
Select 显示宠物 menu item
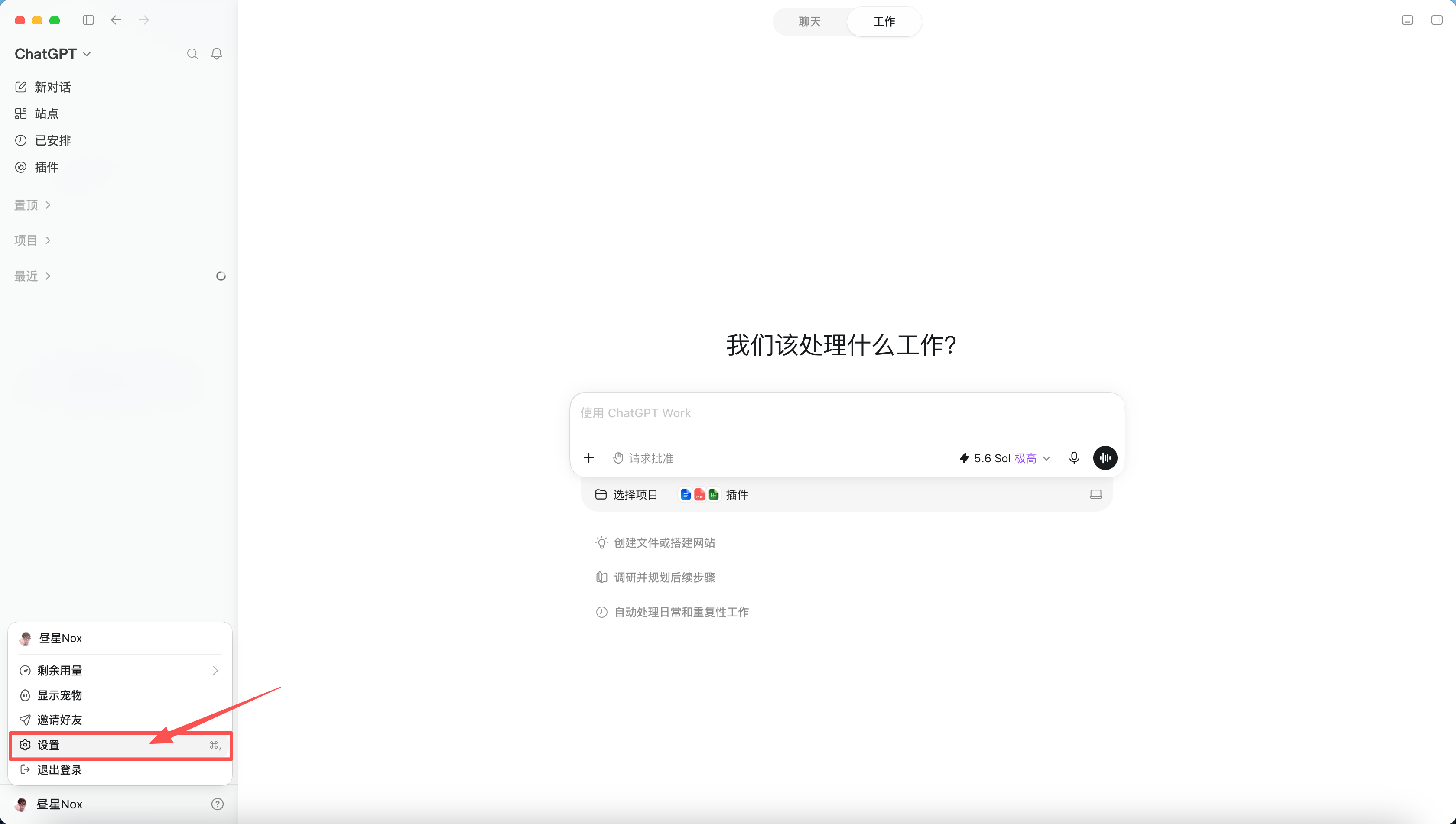[x=120, y=695]
